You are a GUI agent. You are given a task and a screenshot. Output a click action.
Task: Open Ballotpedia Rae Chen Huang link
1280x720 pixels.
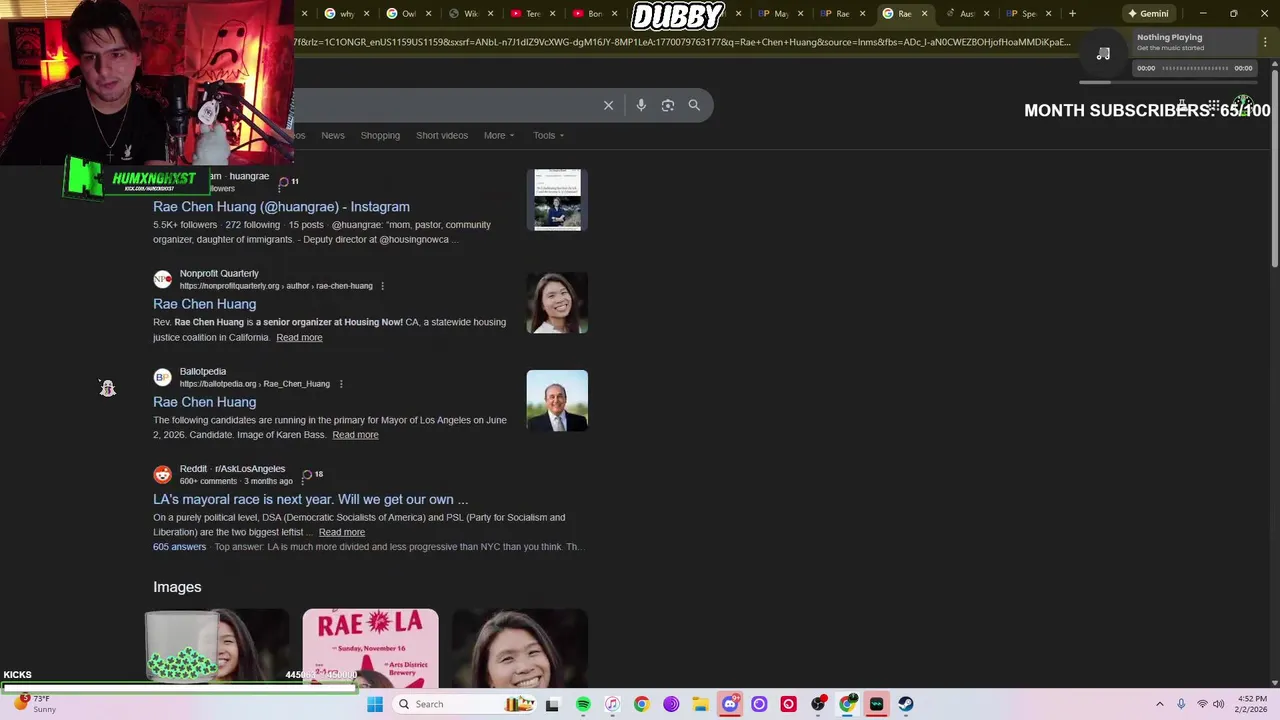pyautogui.click(x=204, y=402)
